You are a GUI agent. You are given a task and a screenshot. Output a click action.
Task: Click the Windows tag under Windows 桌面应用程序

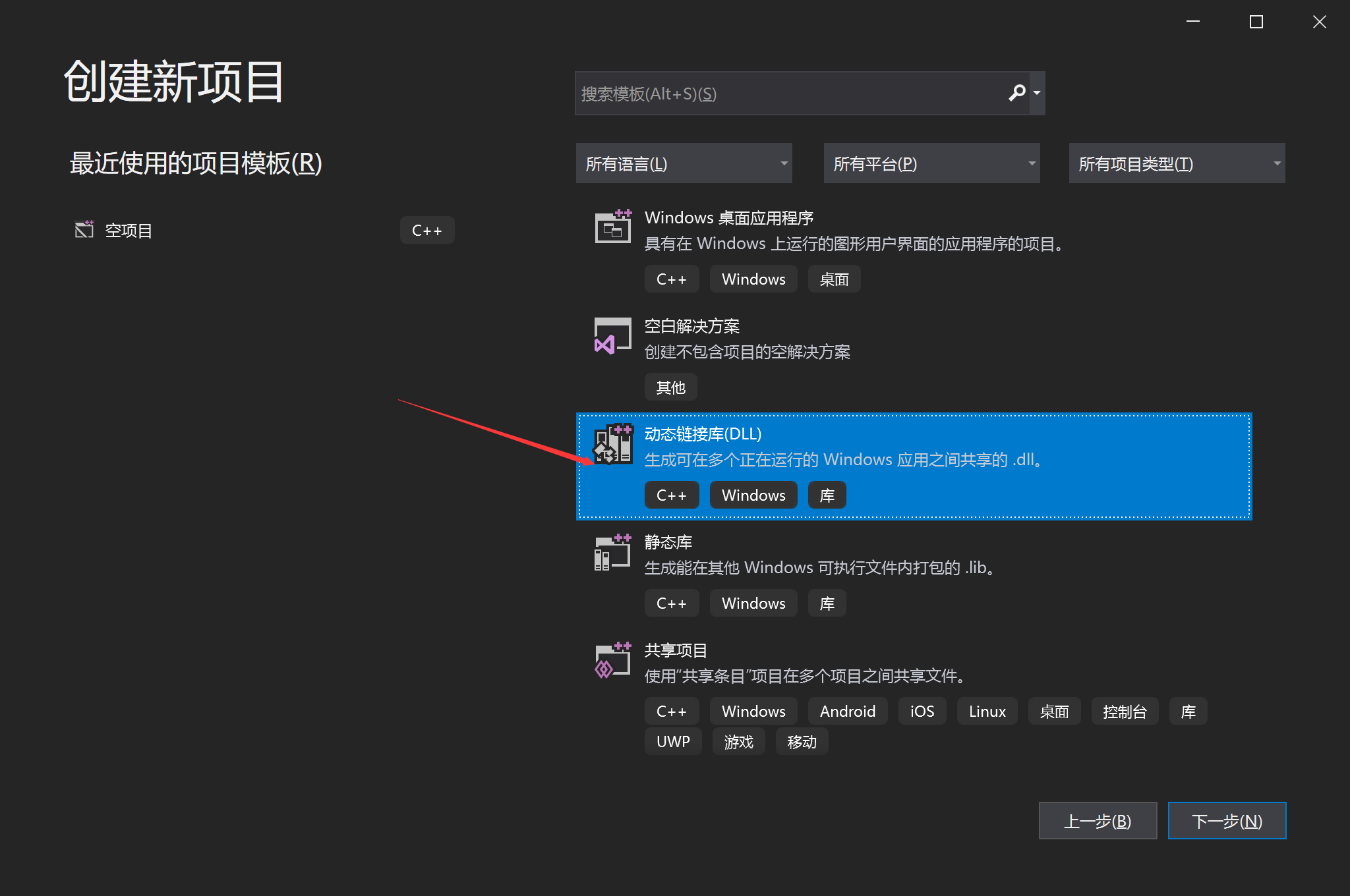point(753,279)
